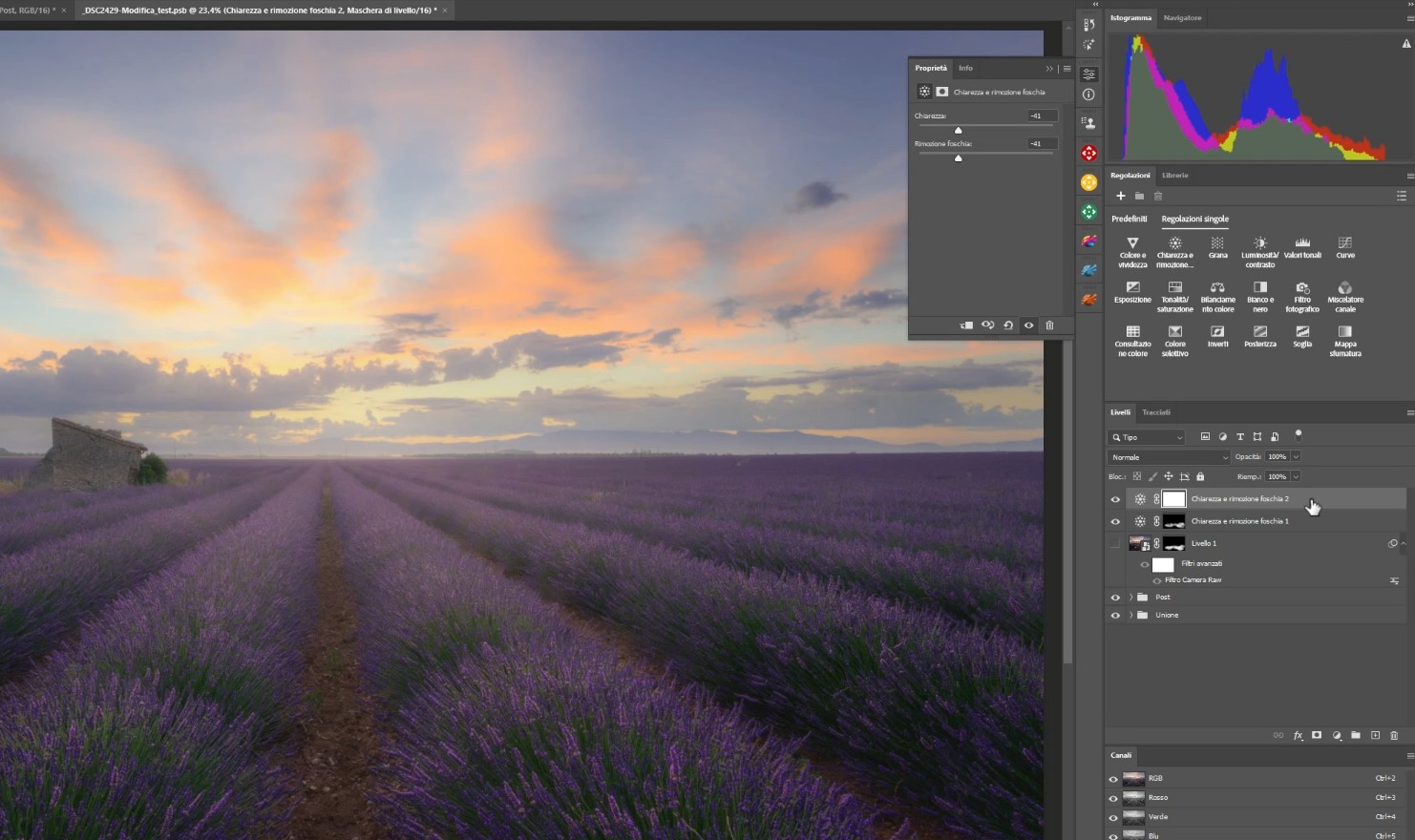Screen dimensions: 1415x840
Task: Reset adjustment defaults in Proprietà panel
Action: click(x=1008, y=325)
